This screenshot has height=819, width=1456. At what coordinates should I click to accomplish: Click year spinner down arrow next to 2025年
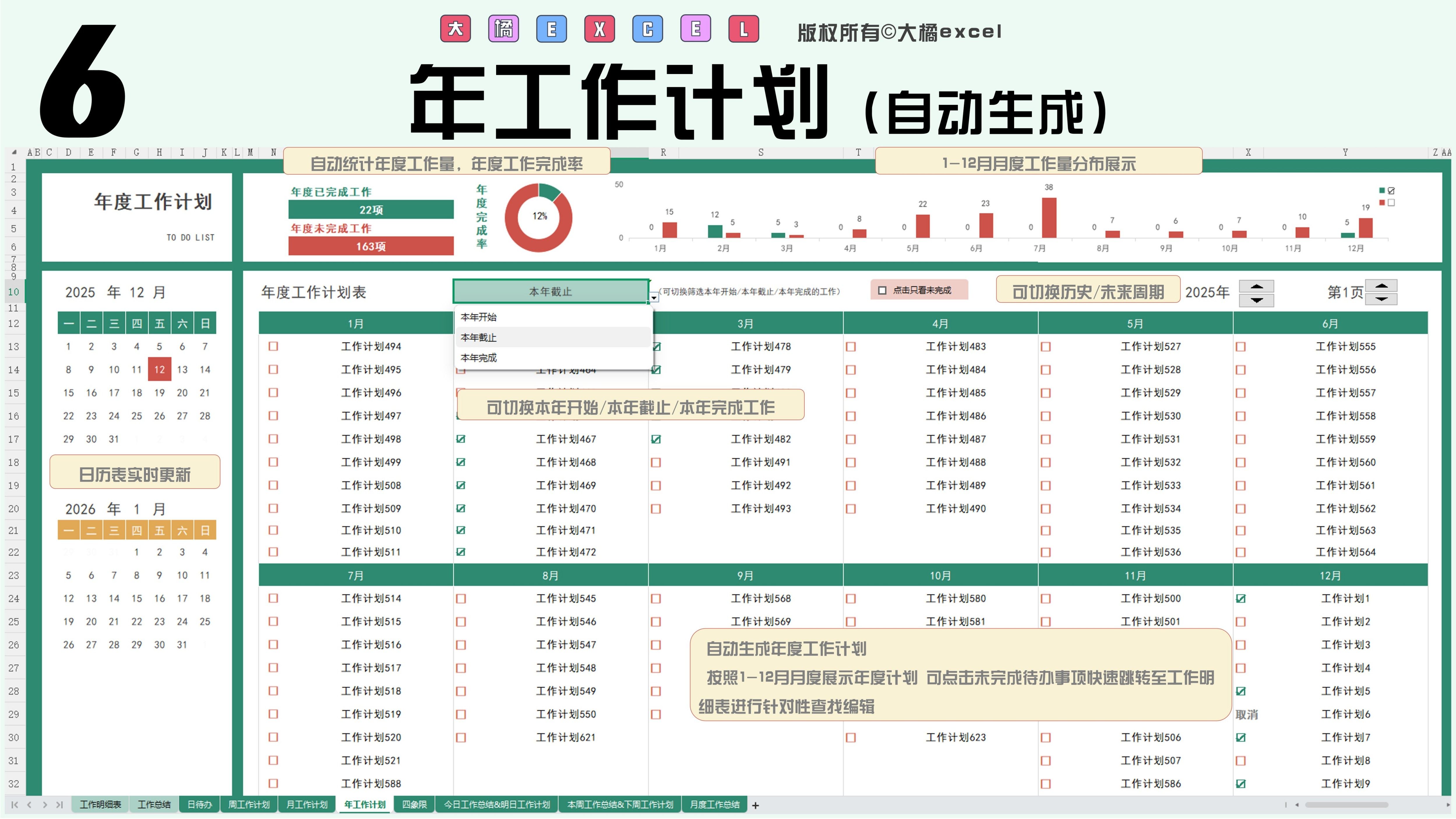tap(1256, 300)
